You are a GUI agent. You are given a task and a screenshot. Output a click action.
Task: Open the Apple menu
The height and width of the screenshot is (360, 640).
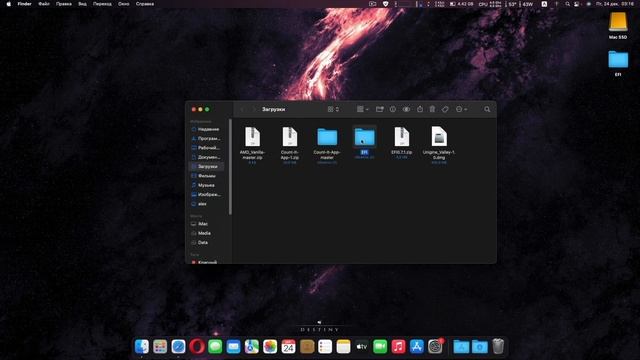9,4
